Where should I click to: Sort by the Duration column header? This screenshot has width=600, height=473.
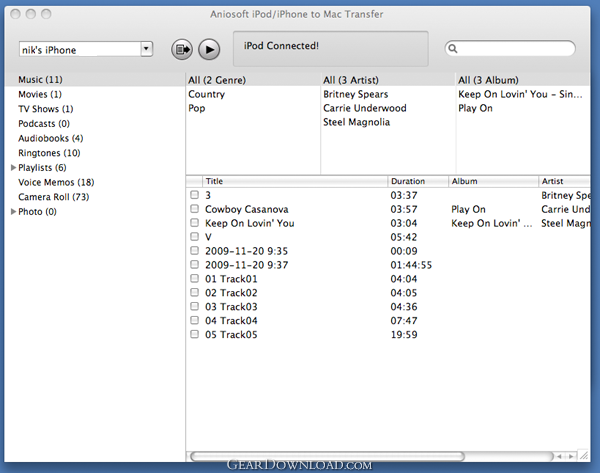(x=418, y=181)
